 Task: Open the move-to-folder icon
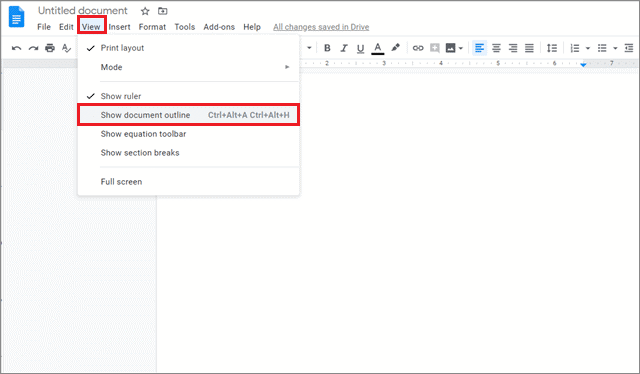point(162,11)
